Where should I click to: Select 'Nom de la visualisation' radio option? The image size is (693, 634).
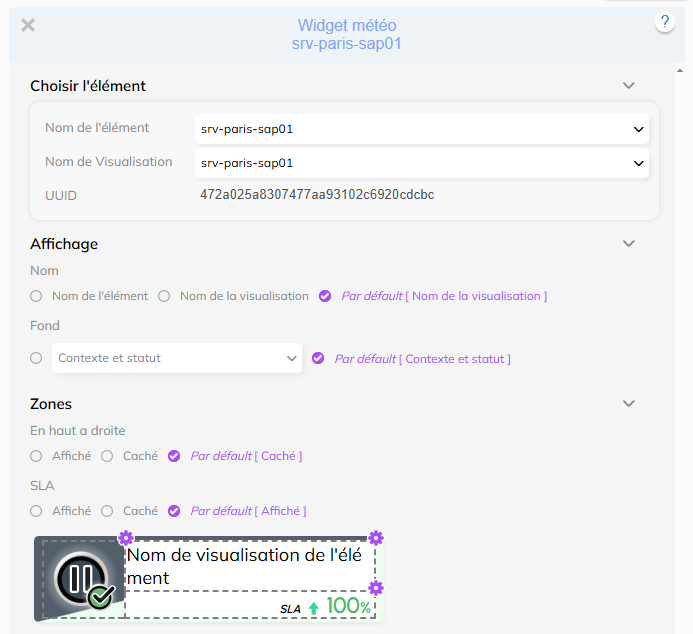[x=164, y=296]
